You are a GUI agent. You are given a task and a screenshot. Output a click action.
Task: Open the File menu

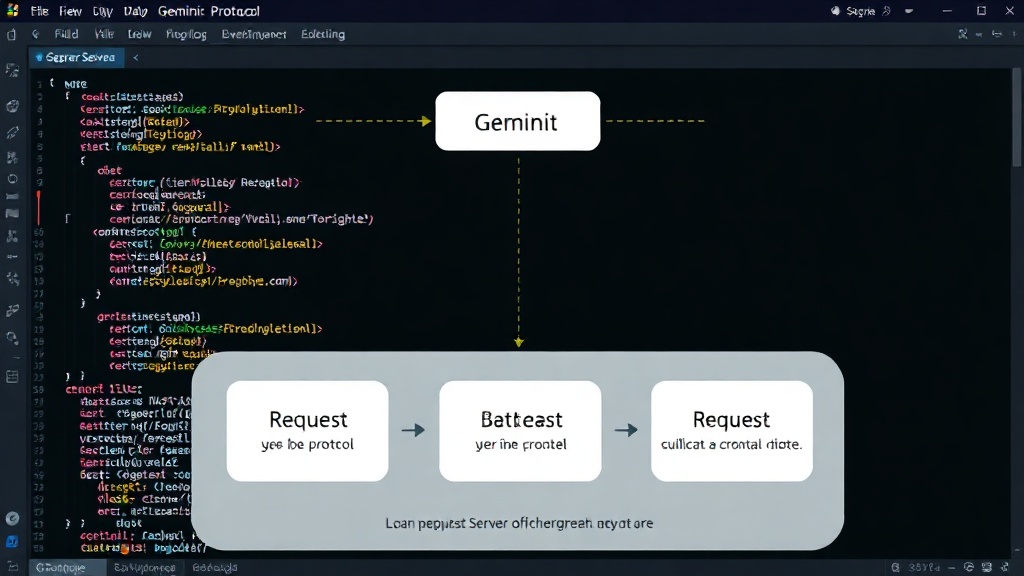click(39, 11)
